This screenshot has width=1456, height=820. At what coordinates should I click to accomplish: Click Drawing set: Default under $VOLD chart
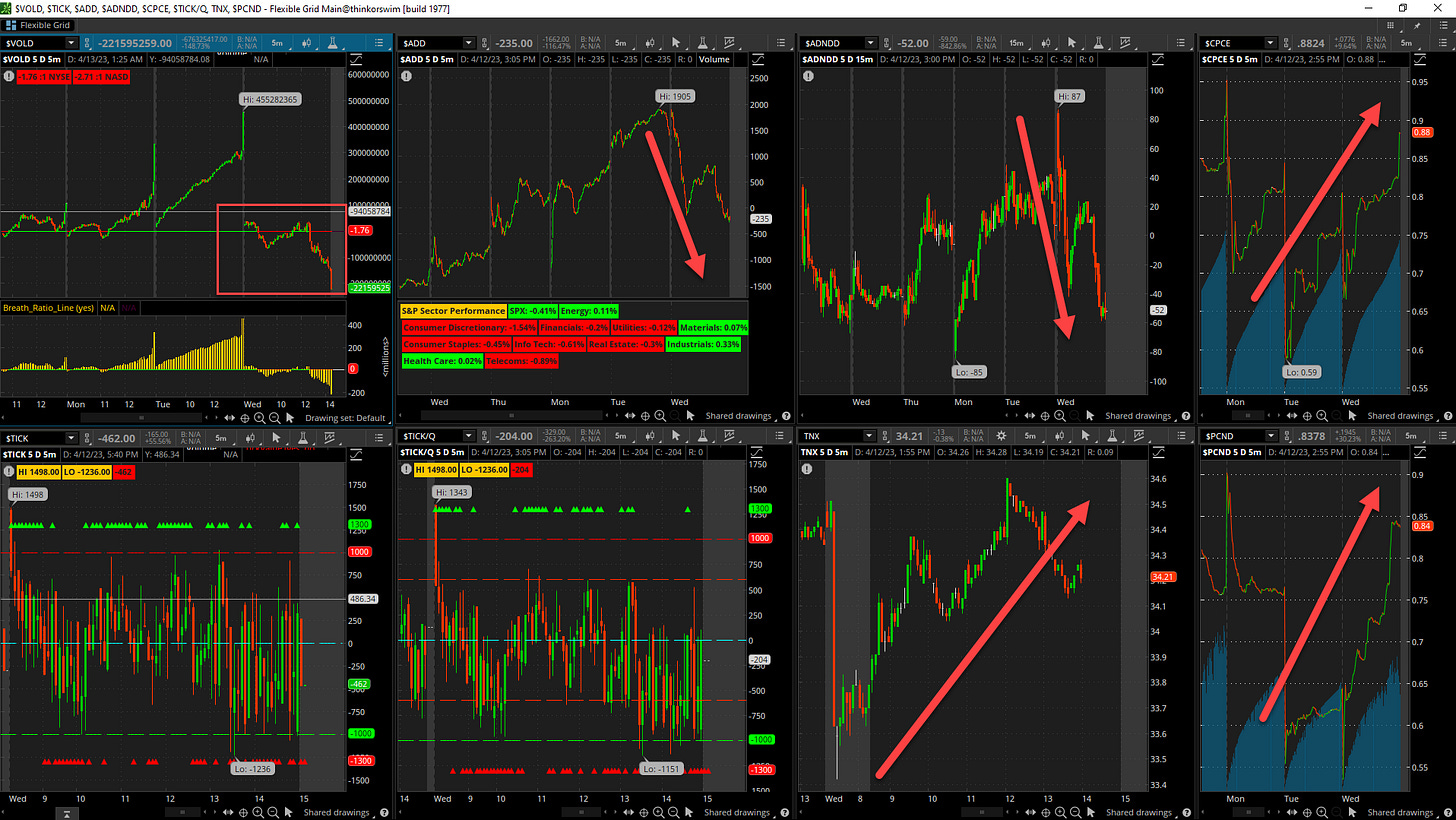coord(345,417)
